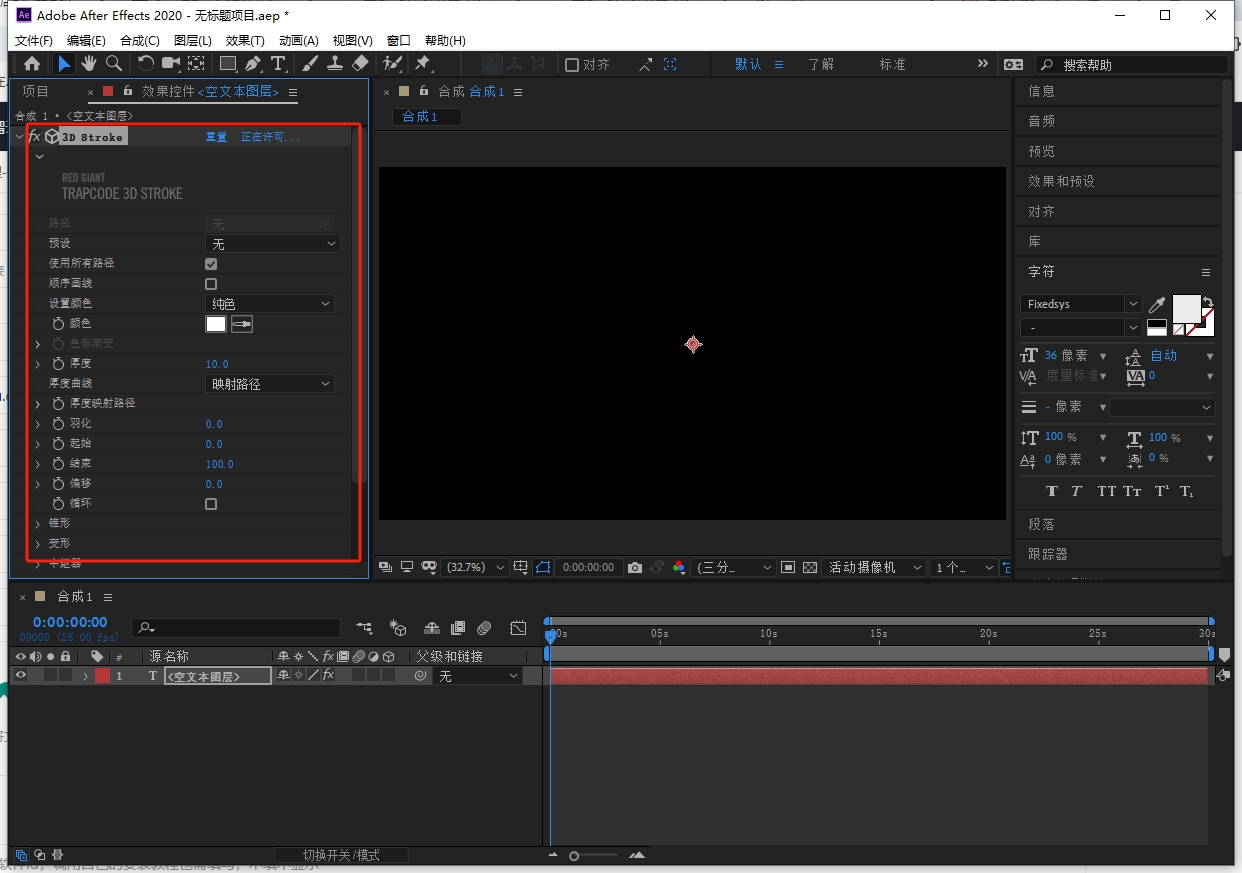Screen dimensions: 1242x873
Task: Open the show channel RGB icon menu
Action: (x=679, y=567)
